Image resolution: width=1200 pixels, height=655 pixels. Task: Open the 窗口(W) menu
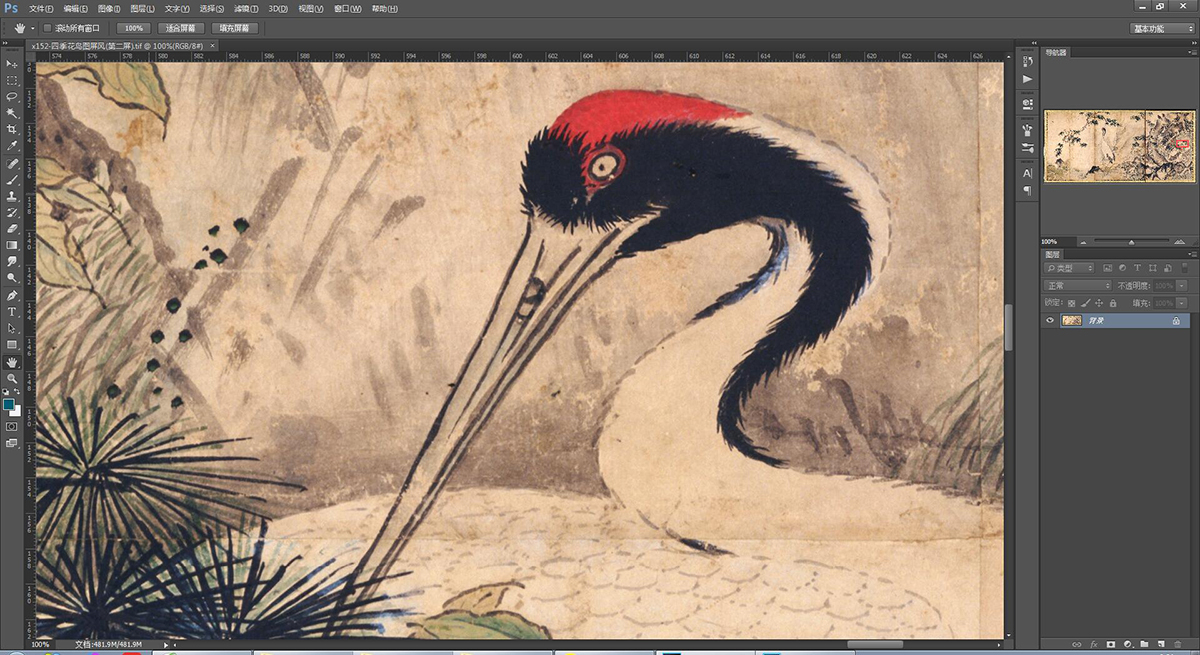[x=349, y=8]
